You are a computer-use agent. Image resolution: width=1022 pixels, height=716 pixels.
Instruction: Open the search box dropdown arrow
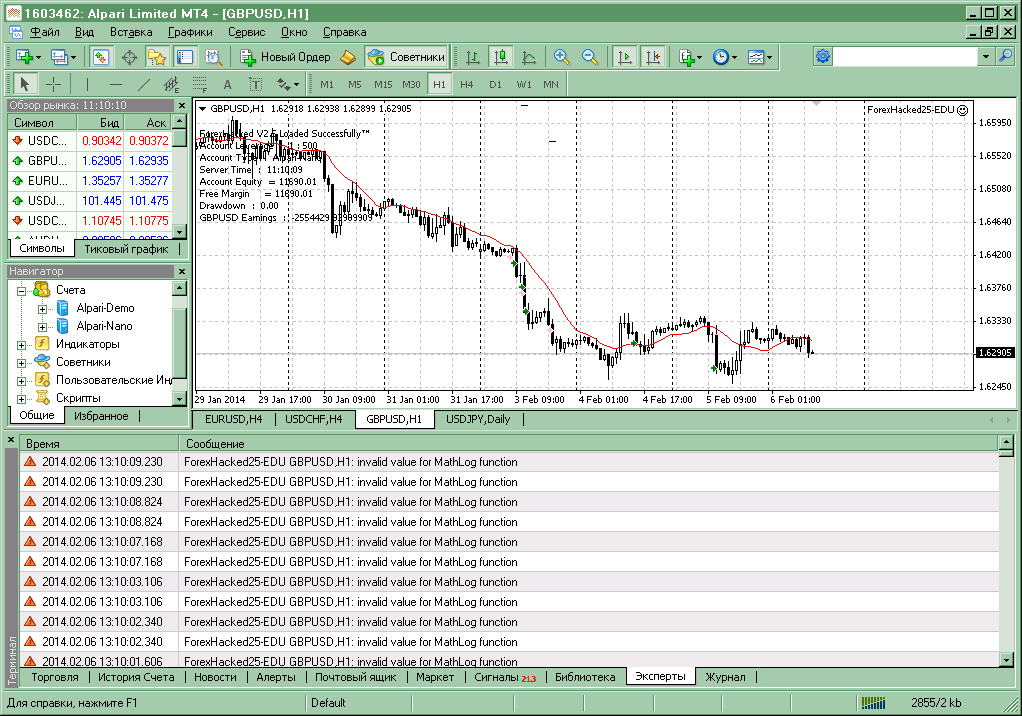click(x=986, y=57)
